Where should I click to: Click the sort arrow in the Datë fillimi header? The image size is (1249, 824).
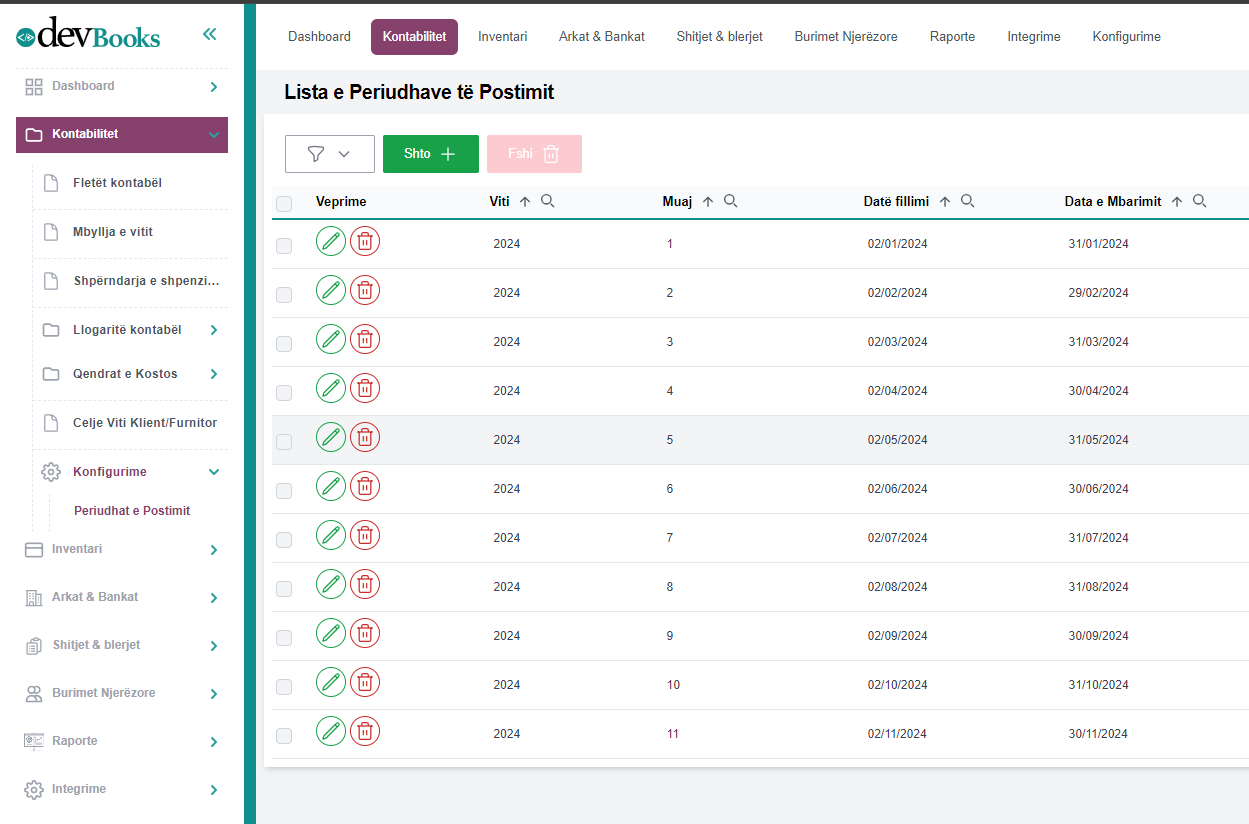tap(945, 202)
